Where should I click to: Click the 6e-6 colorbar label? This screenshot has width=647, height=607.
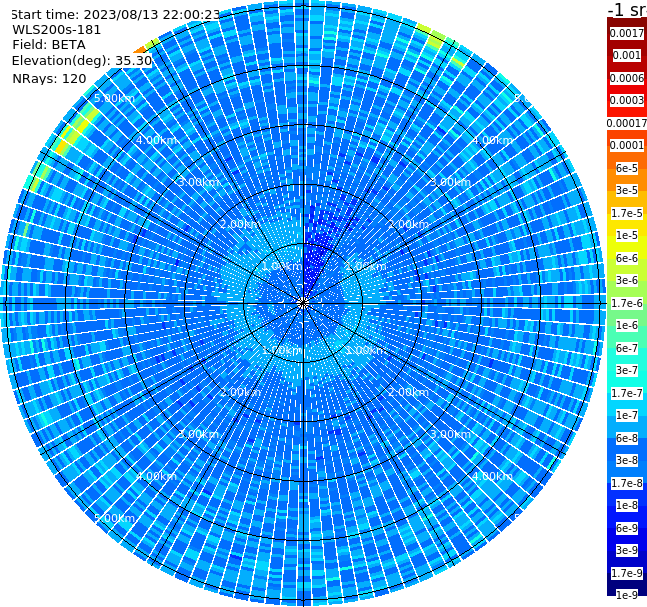[627, 258]
